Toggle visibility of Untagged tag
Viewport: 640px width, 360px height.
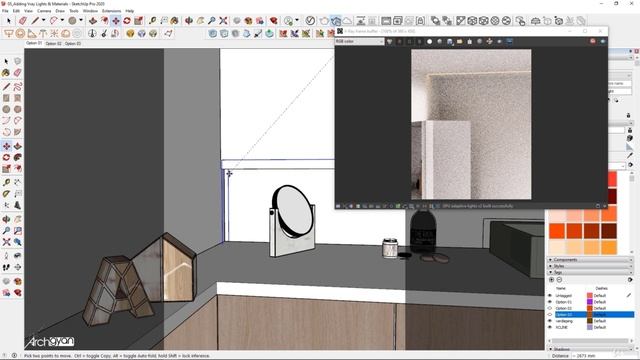click(549, 296)
